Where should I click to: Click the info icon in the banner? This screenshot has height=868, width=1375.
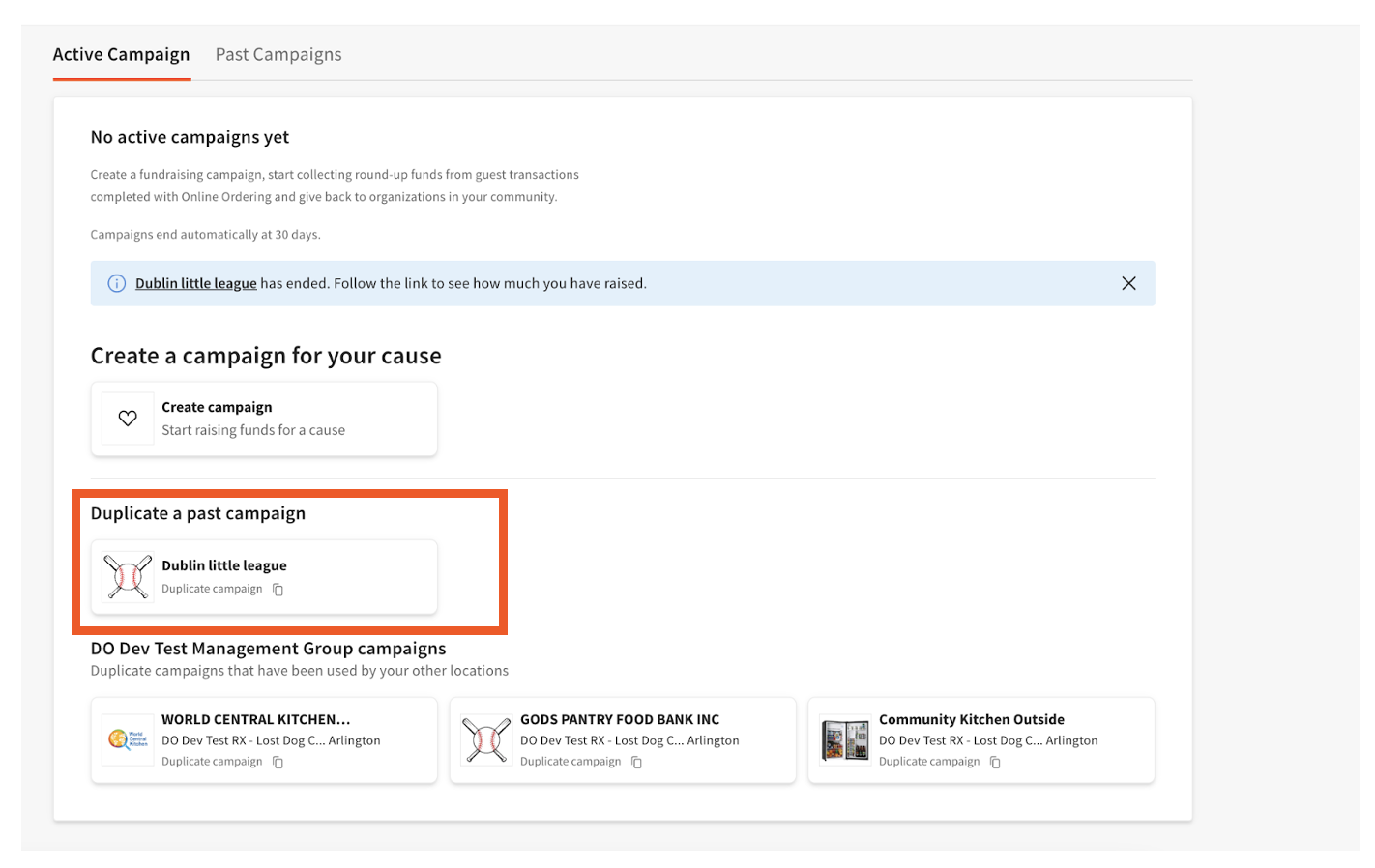[115, 283]
